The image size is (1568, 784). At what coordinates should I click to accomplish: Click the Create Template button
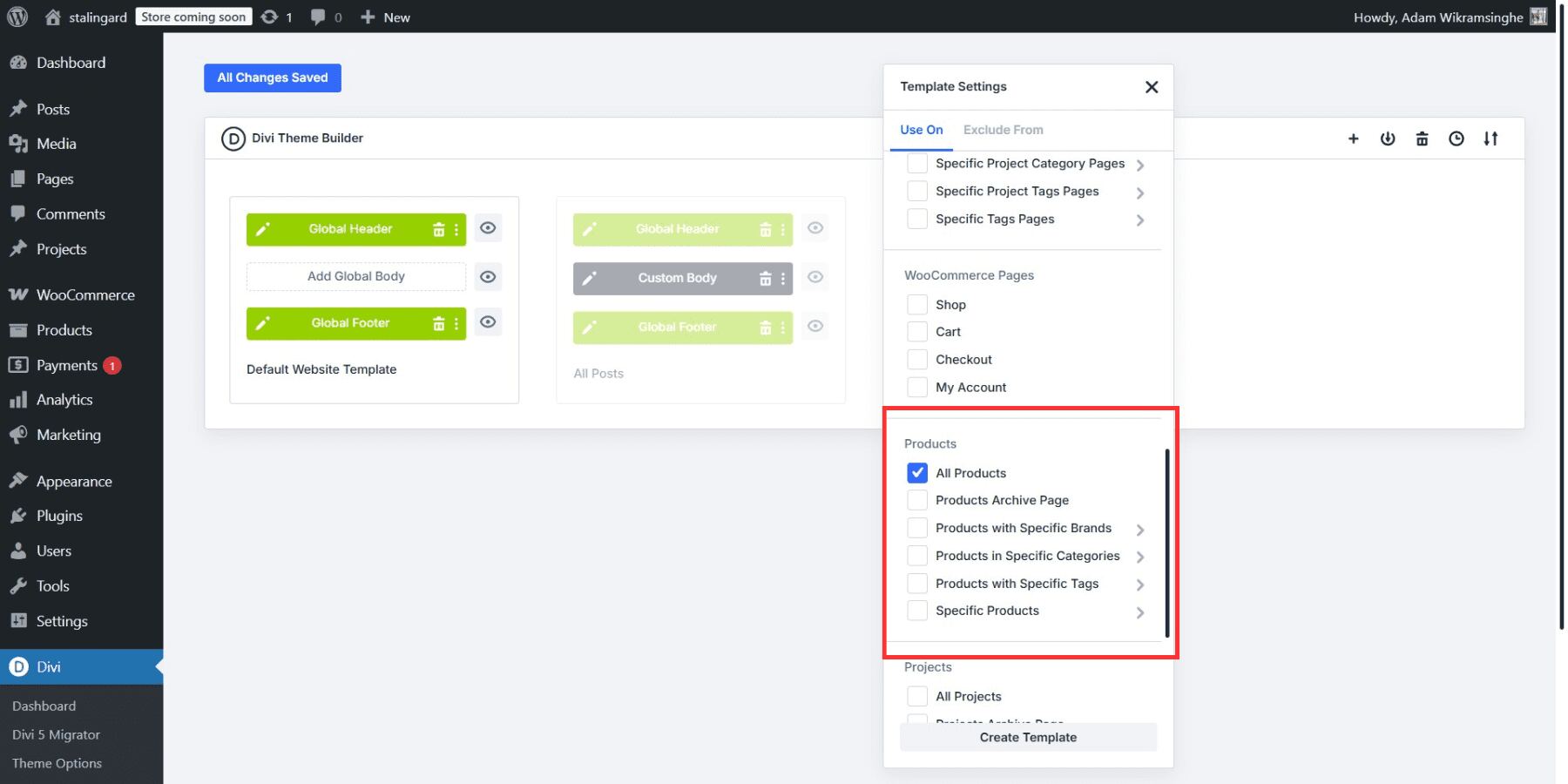point(1028,737)
